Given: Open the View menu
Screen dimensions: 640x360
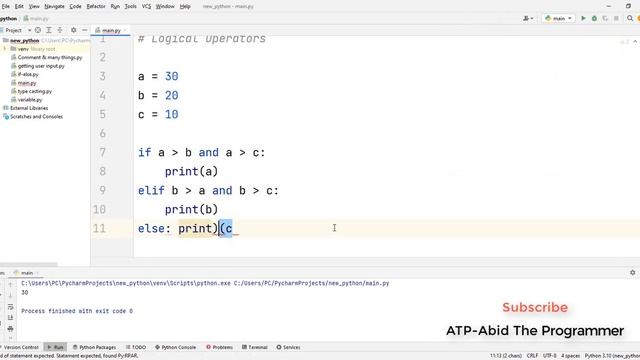Looking at the screenshot, I should 34,7.
